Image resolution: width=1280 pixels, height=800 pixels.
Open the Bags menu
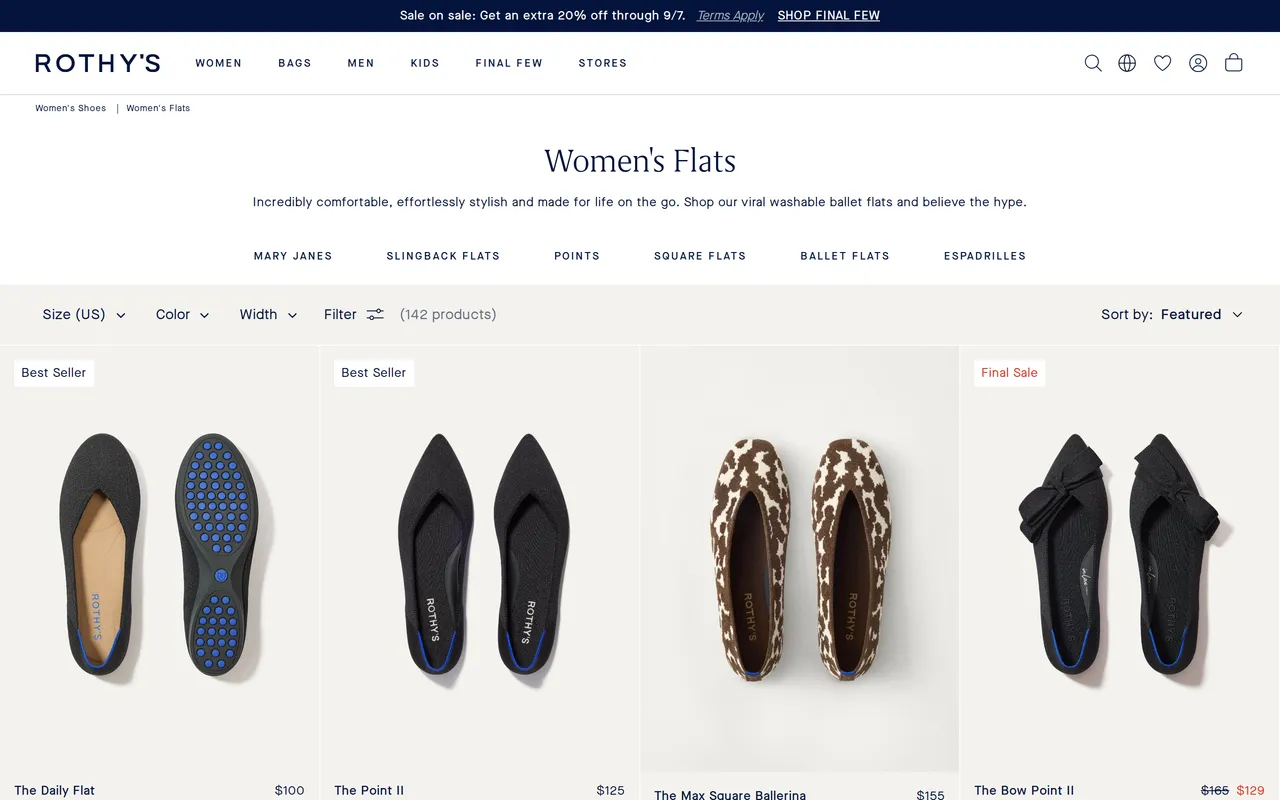295,63
